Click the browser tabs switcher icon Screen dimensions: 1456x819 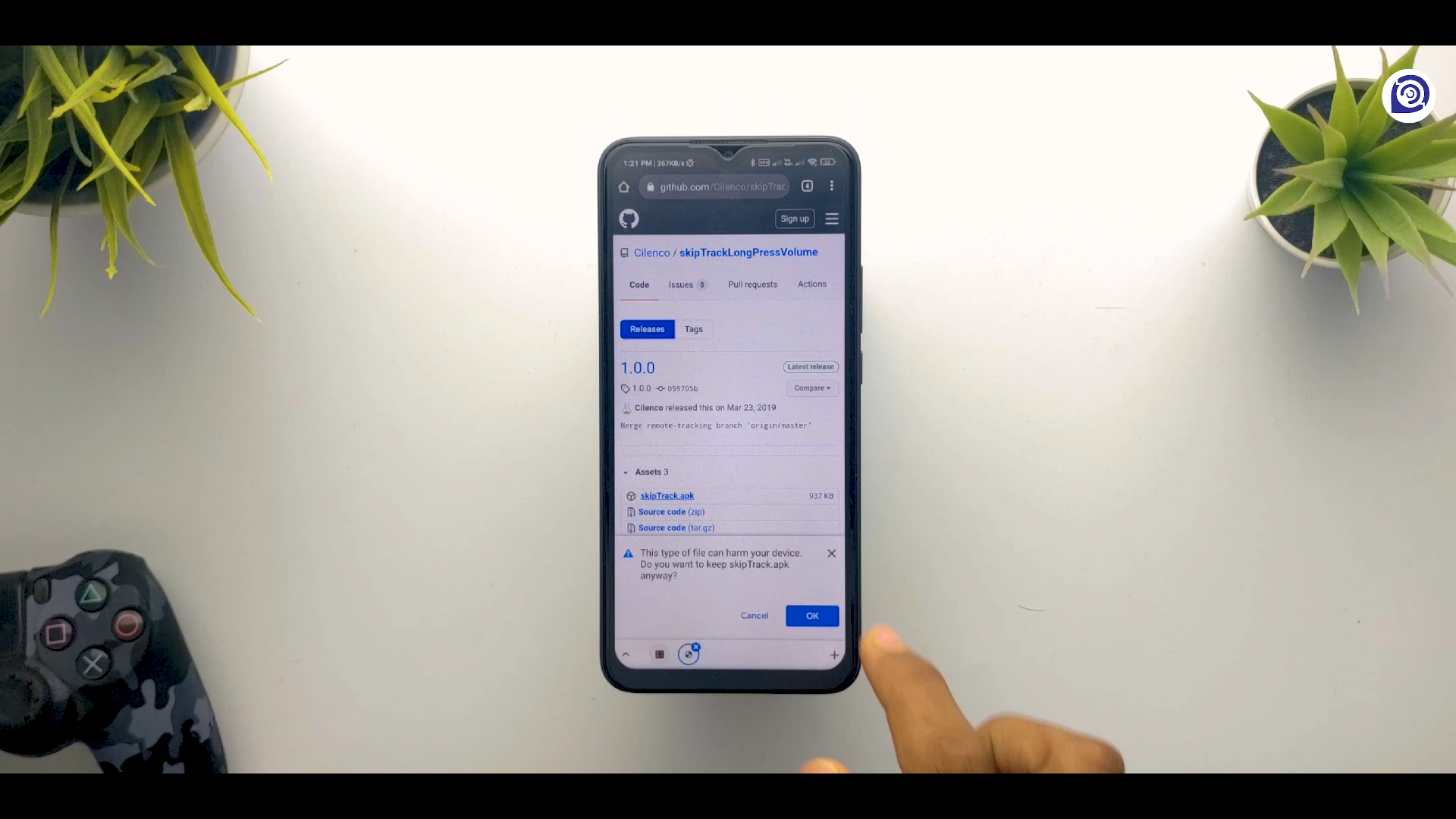click(808, 187)
